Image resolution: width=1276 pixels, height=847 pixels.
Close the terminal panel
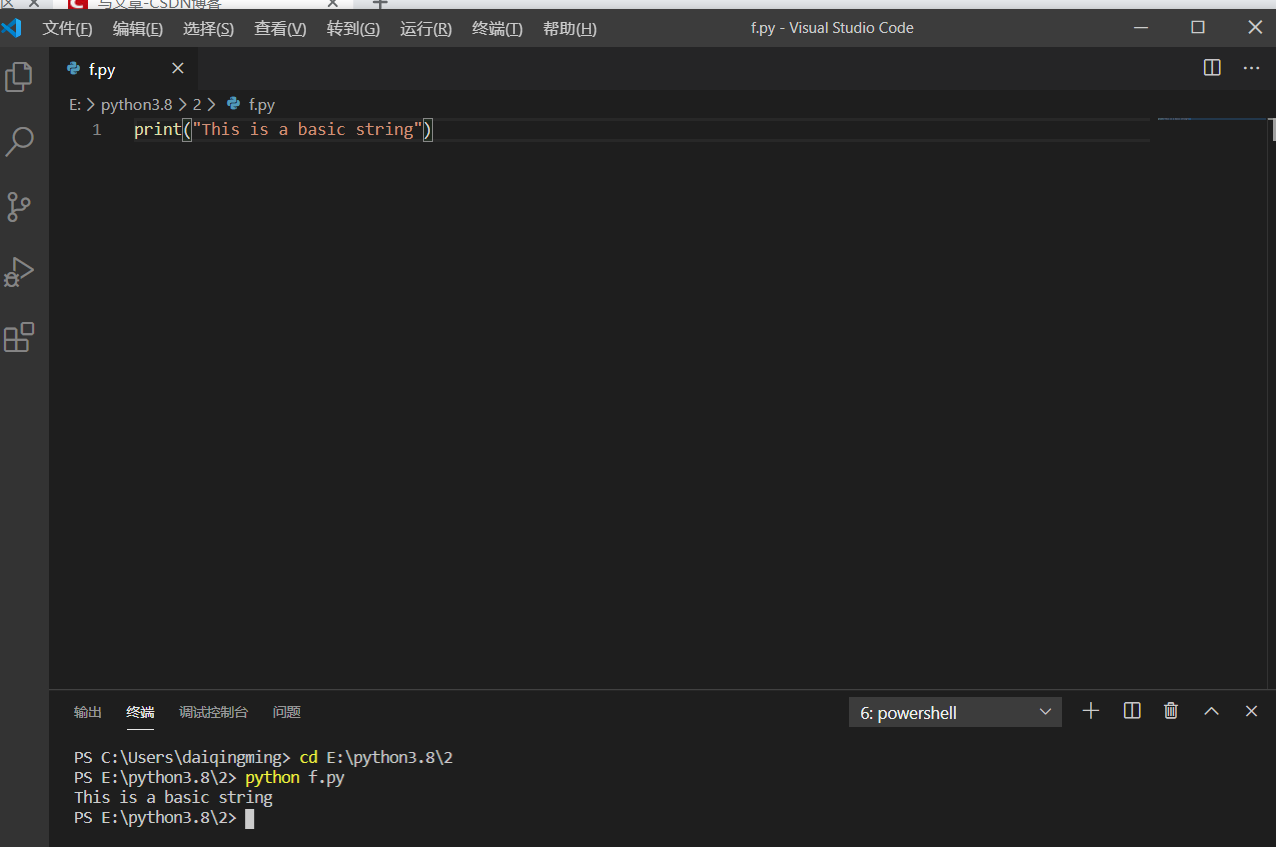pos(1251,711)
